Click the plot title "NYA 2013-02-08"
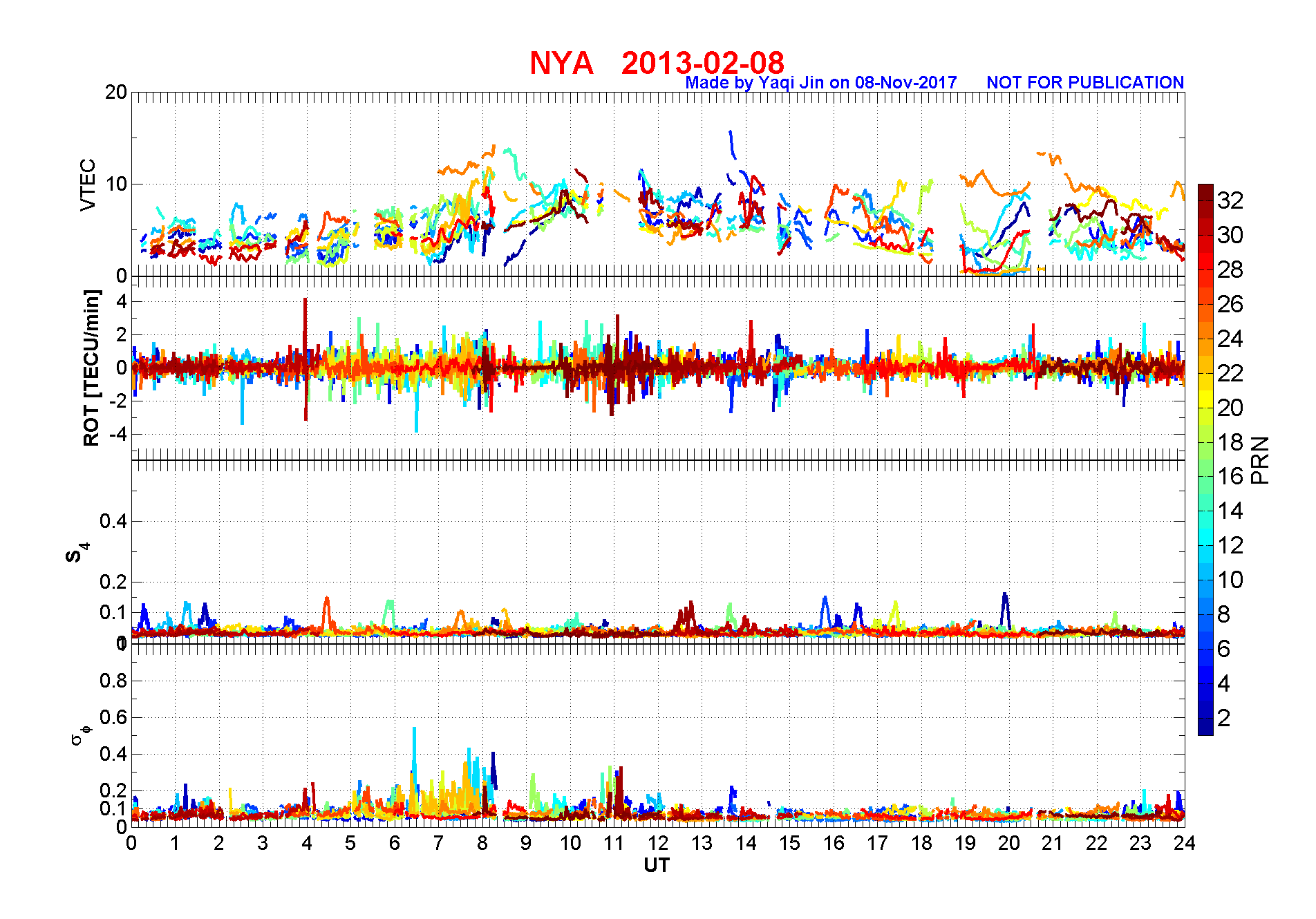This screenshot has width=1316, height=919. (x=657, y=63)
